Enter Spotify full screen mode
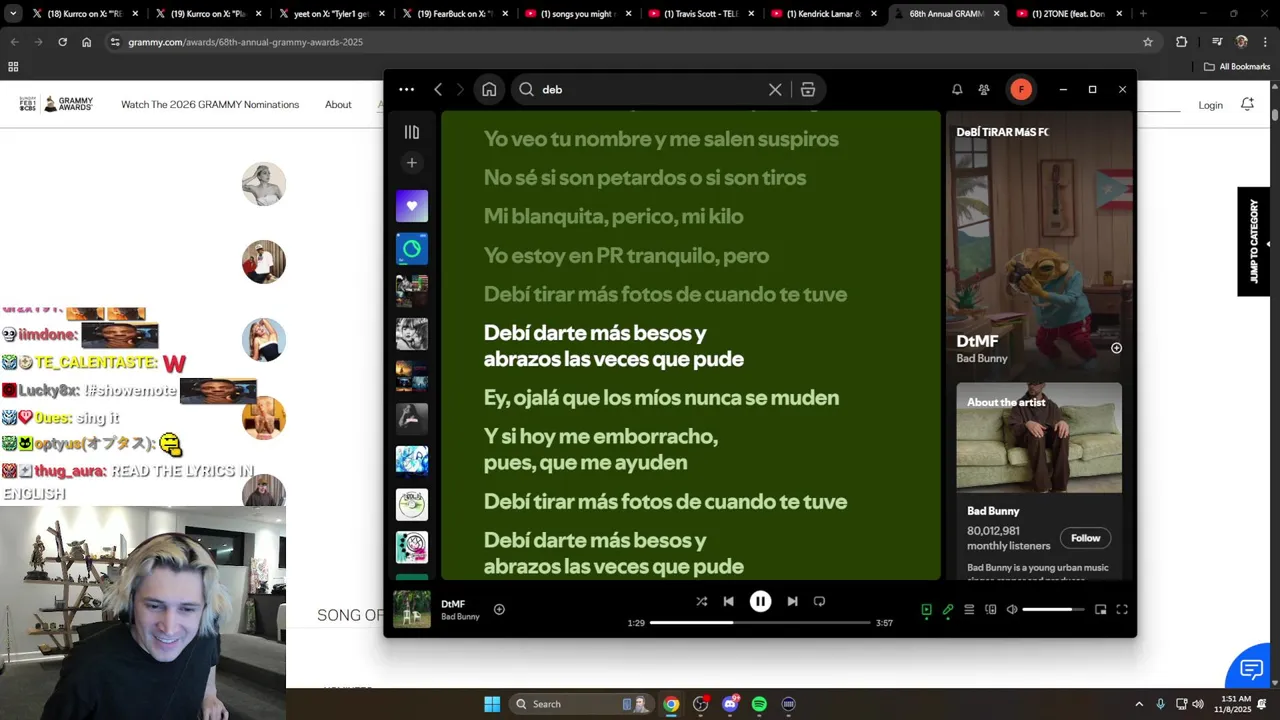Viewport: 1280px width, 720px height. (1122, 609)
